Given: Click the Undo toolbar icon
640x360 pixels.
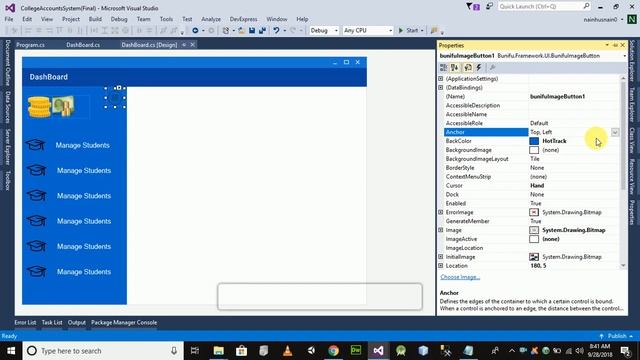Looking at the screenshot, I should point(276,31).
